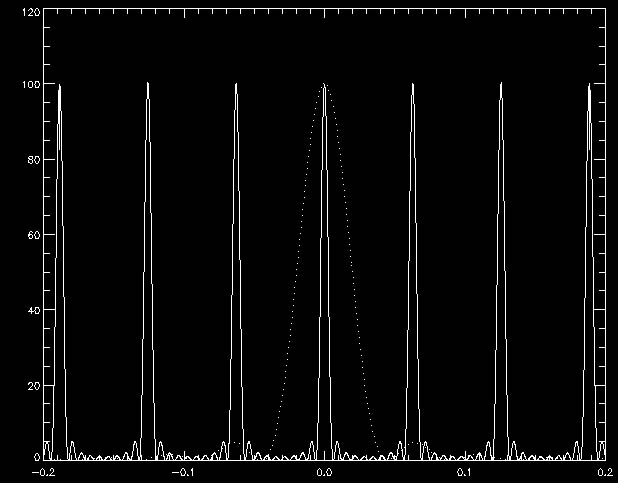Click the y-axis label 40
Image resolution: width=618 pixels, height=483 pixels.
(x=34, y=310)
